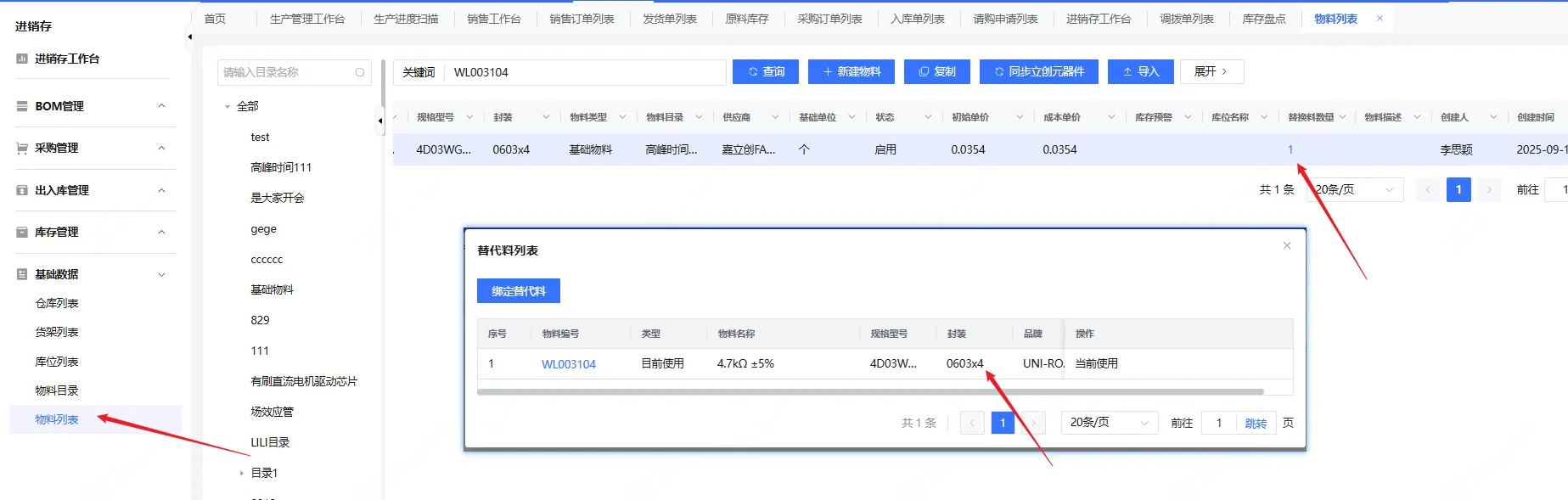
Task: Close the 物料列表 tab with its X
Action: [1380, 19]
